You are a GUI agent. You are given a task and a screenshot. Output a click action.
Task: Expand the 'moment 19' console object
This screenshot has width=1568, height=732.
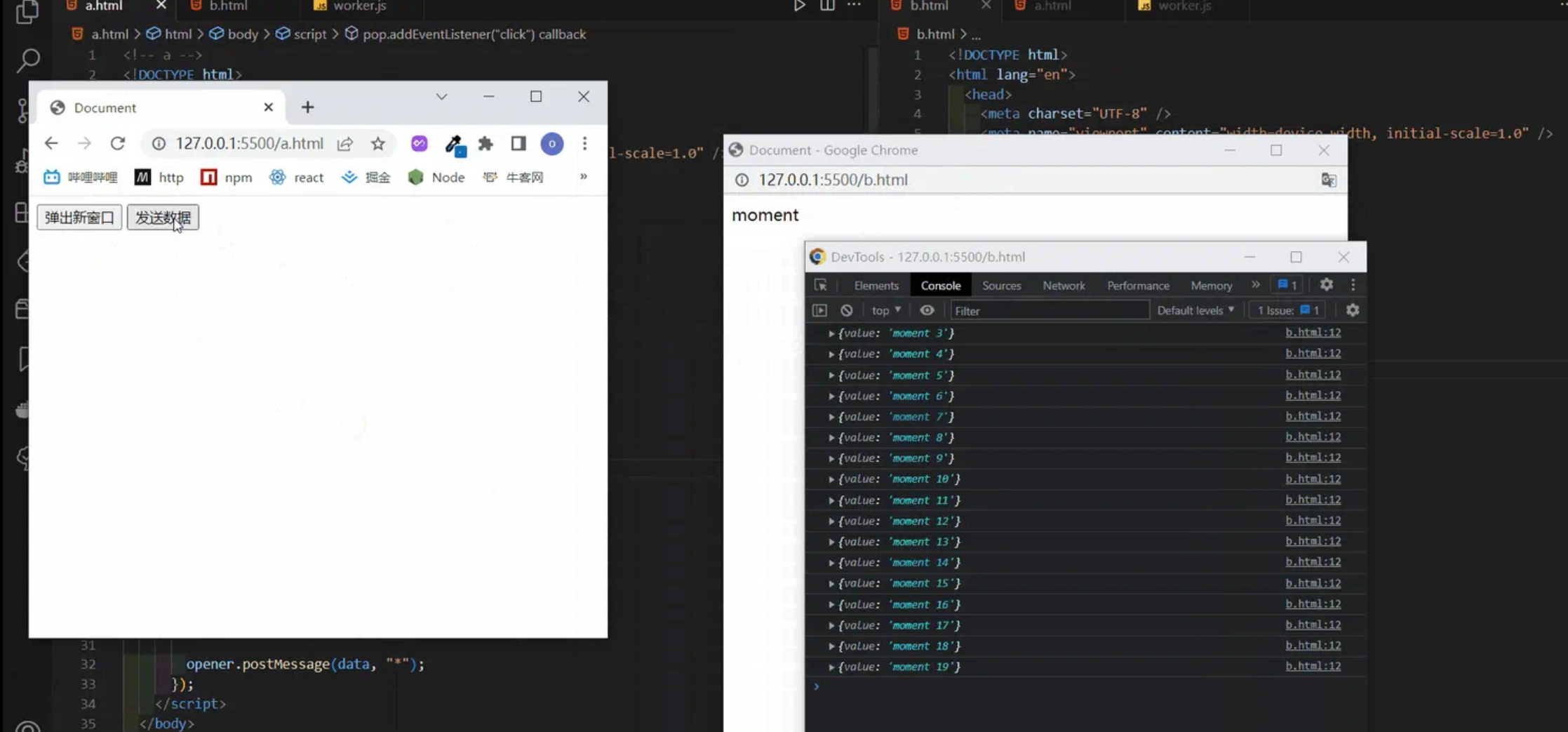[x=831, y=667]
